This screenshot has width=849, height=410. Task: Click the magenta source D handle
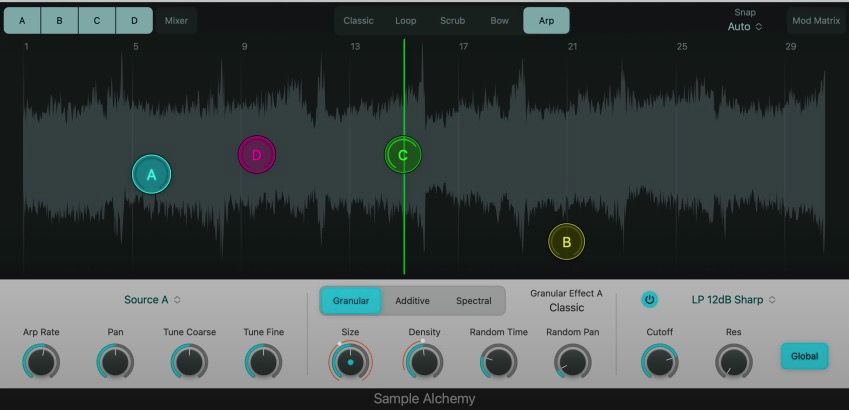pos(256,155)
